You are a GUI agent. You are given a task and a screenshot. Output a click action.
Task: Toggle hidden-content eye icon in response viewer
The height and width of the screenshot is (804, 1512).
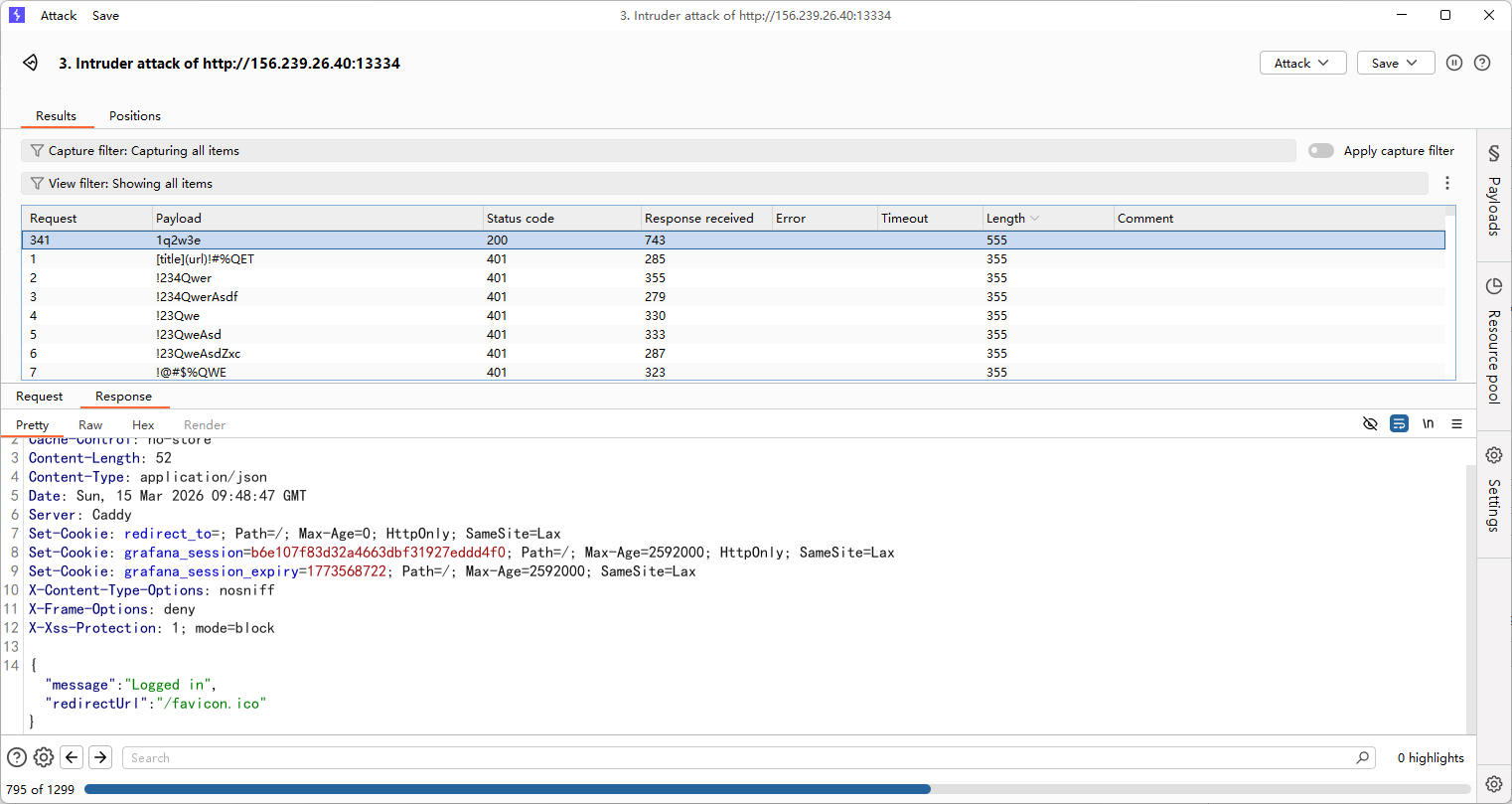(x=1370, y=424)
